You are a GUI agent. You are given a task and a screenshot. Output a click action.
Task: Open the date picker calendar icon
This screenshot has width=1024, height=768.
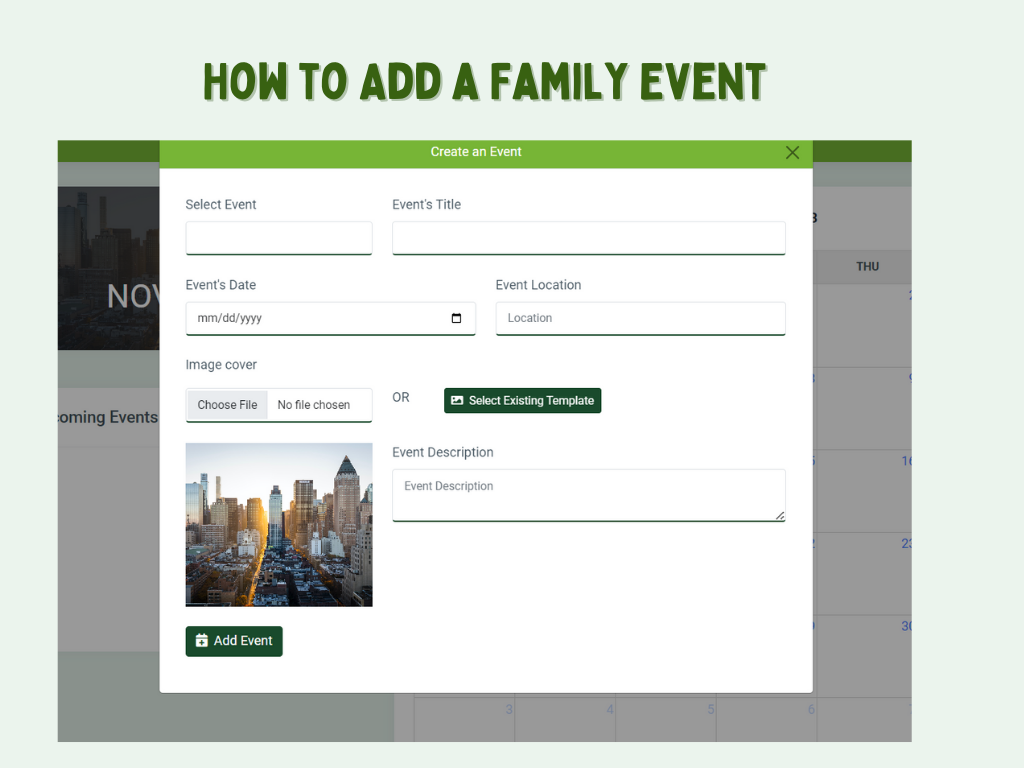(457, 319)
